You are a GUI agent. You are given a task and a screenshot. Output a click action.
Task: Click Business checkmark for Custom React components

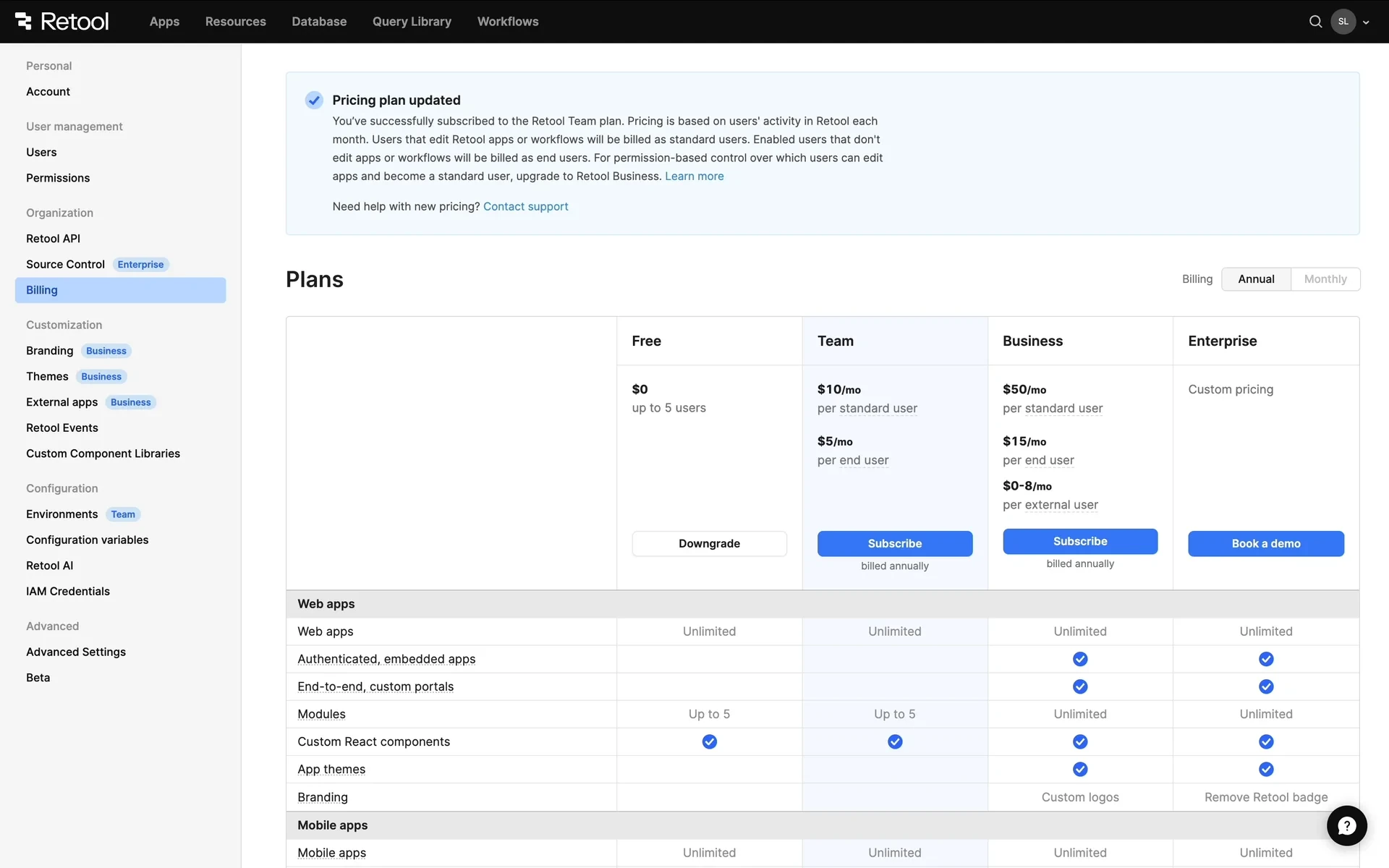tap(1080, 741)
